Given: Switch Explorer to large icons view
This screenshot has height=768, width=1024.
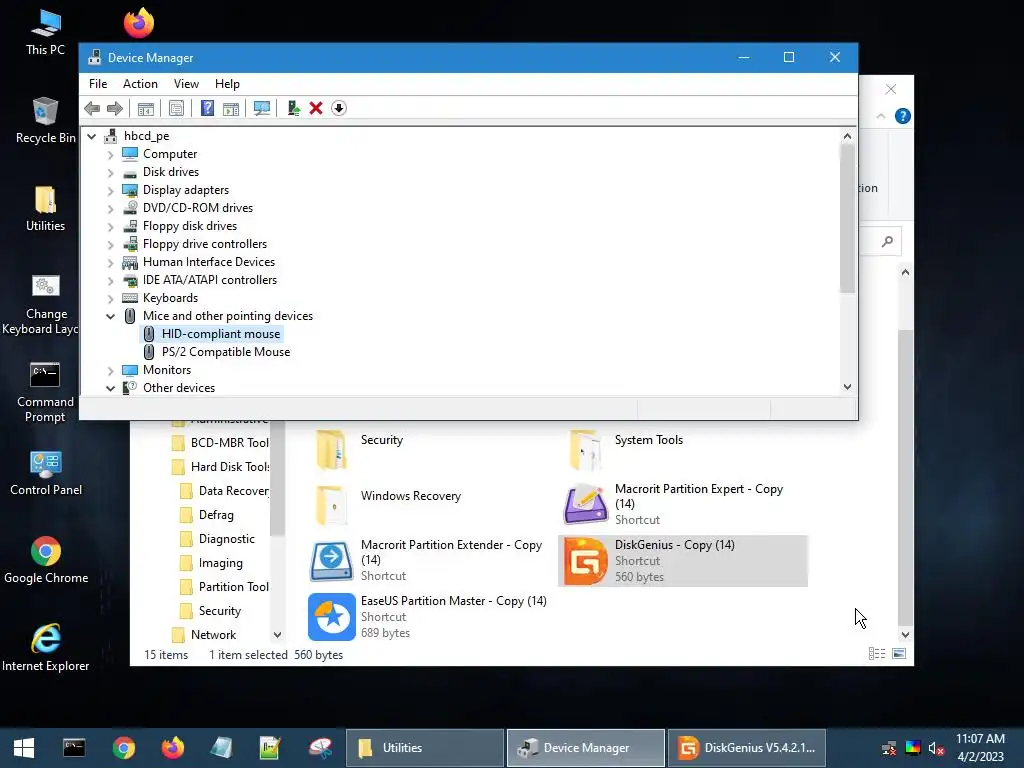Looking at the screenshot, I should click(x=899, y=654).
